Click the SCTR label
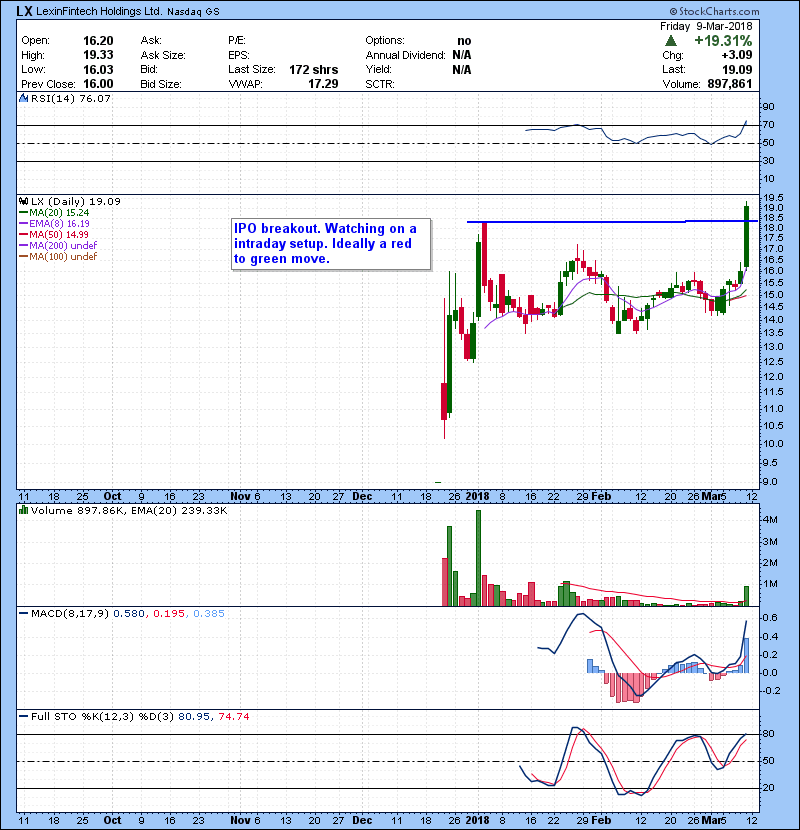The height and width of the screenshot is (830, 800). point(380,84)
